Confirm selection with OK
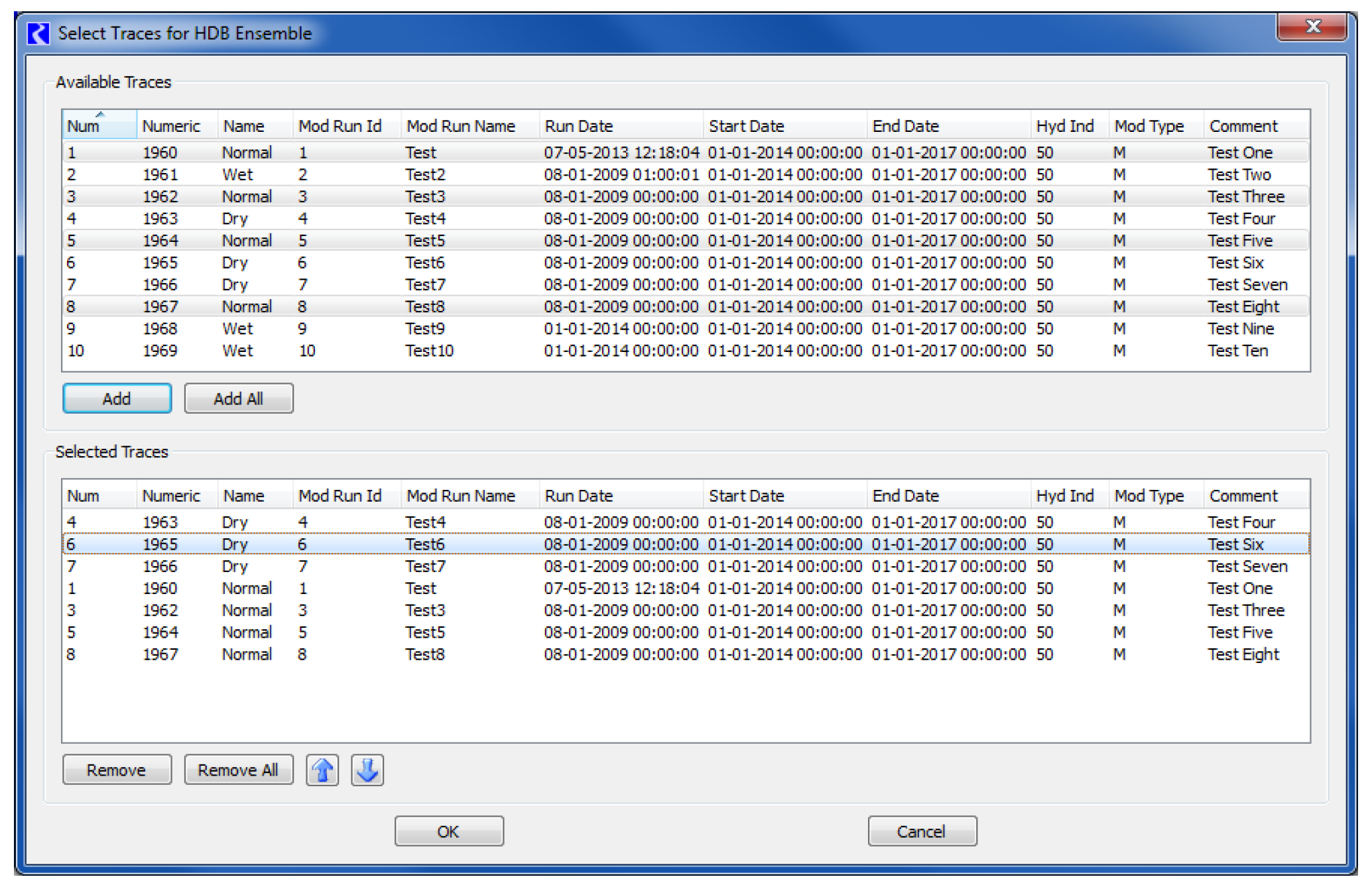Screen dimensions: 1372x887 pyautogui.click(x=449, y=831)
